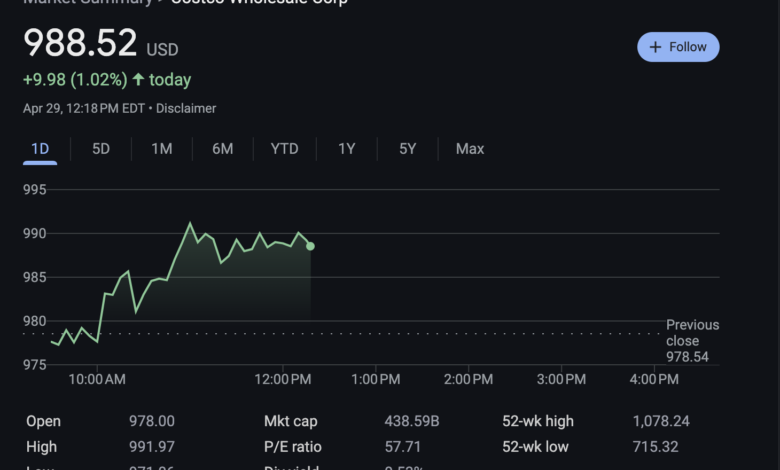Click the 52-wk high value 1,078.24

point(661,421)
